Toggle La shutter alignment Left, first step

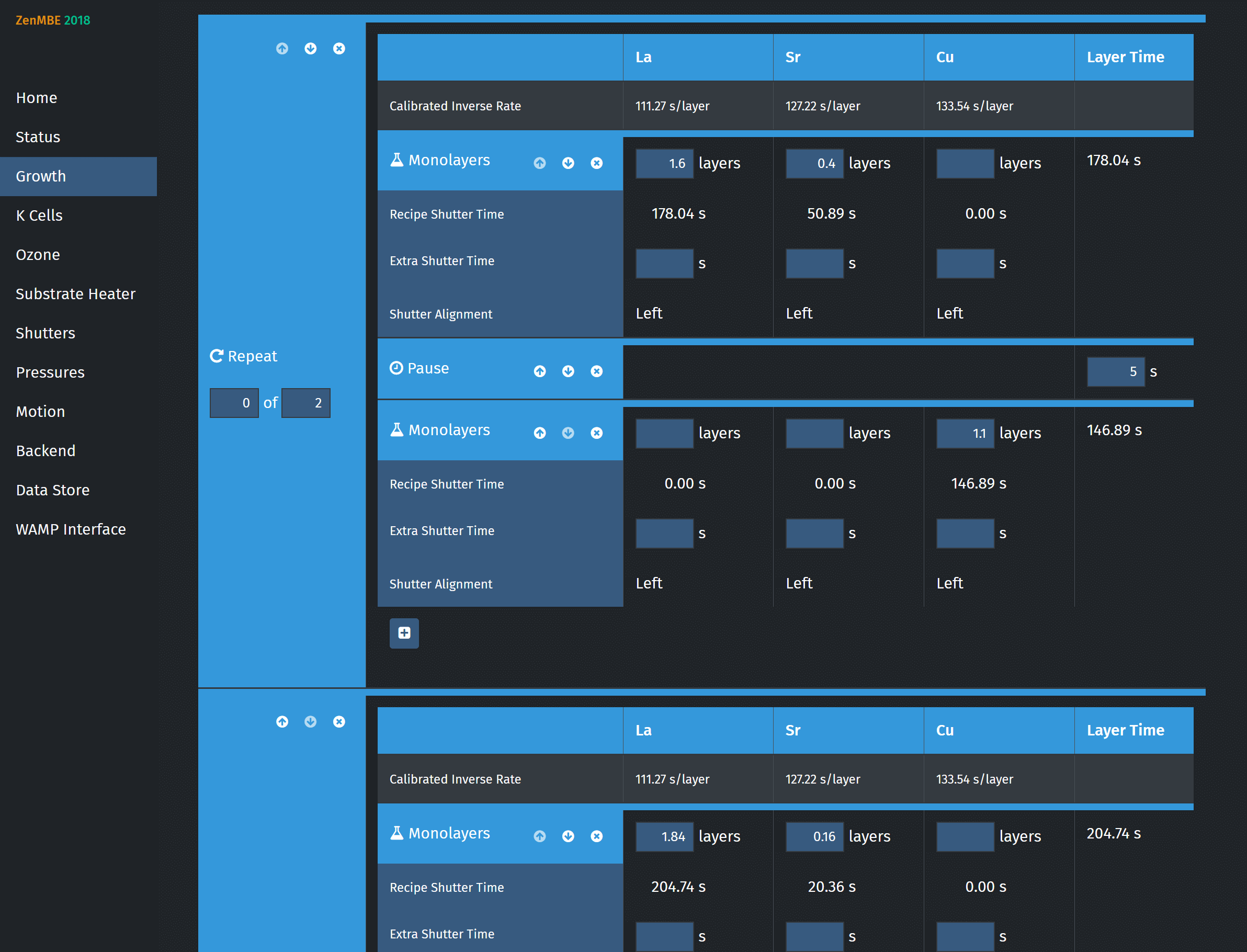click(649, 313)
